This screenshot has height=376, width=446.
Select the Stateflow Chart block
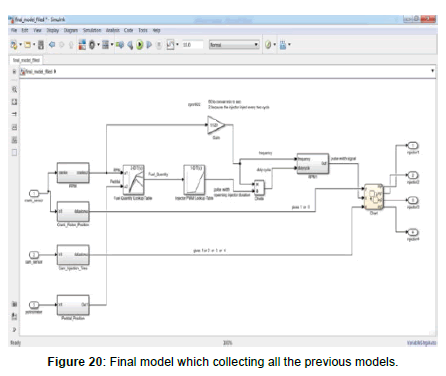click(374, 197)
